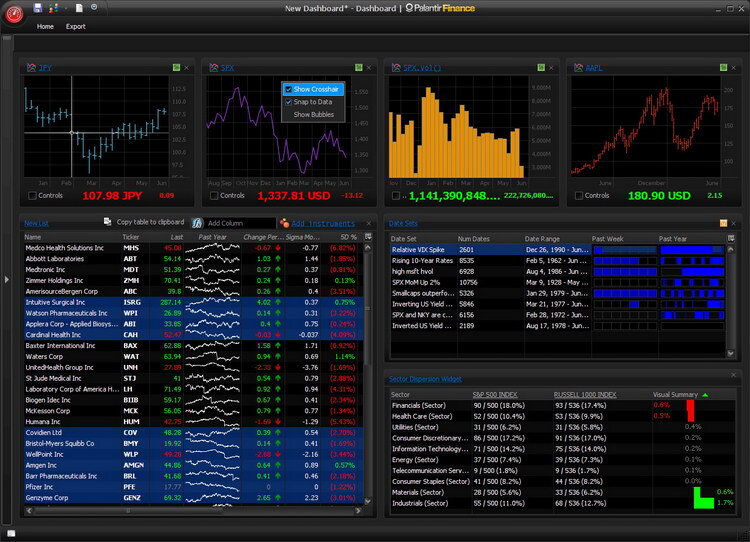Save the dashboard with the floppy disk icon
This screenshot has height=542, width=750.
[38, 8]
